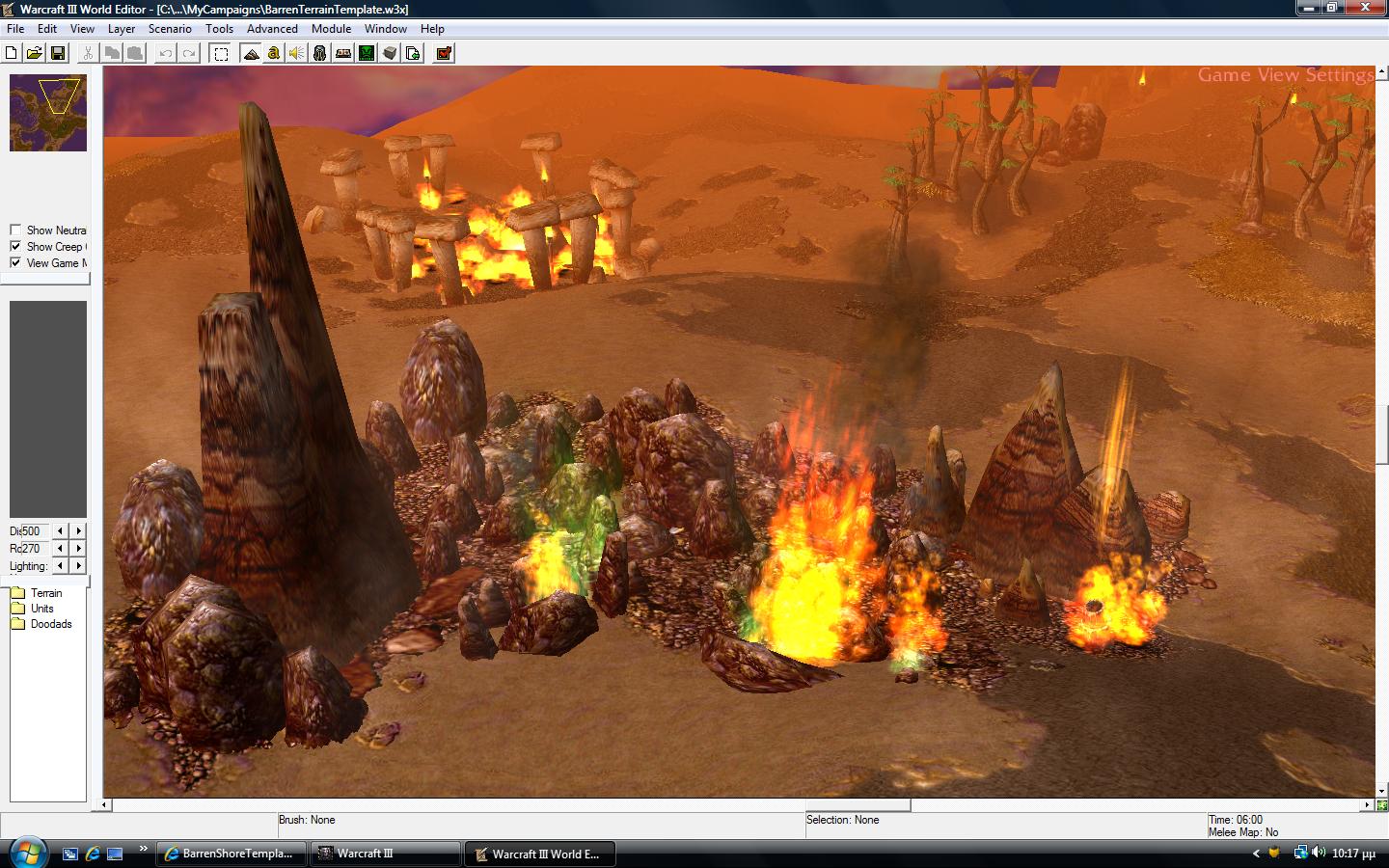The image size is (1389, 868).
Task: Switch to the Warcraft III taskbar button
Action: tap(386, 854)
